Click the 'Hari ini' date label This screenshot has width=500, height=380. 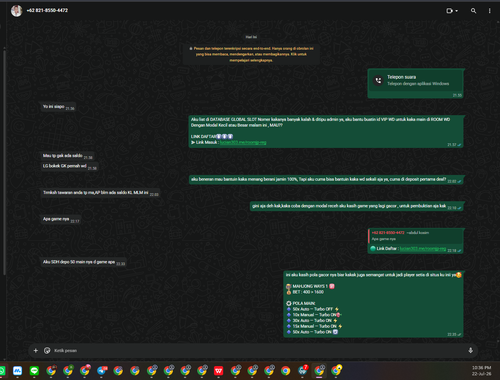tap(251, 37)
